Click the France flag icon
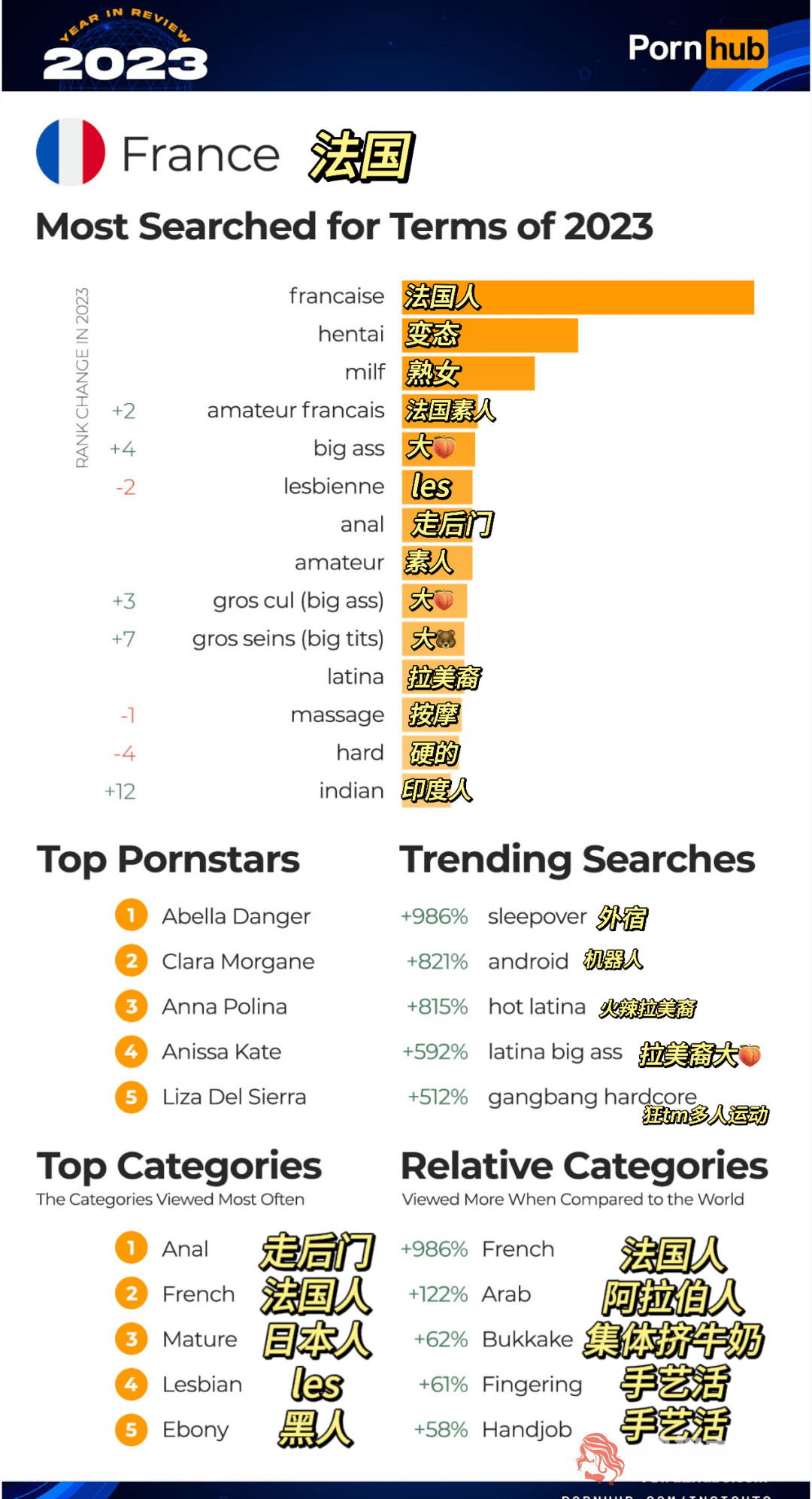 [71, 152]
